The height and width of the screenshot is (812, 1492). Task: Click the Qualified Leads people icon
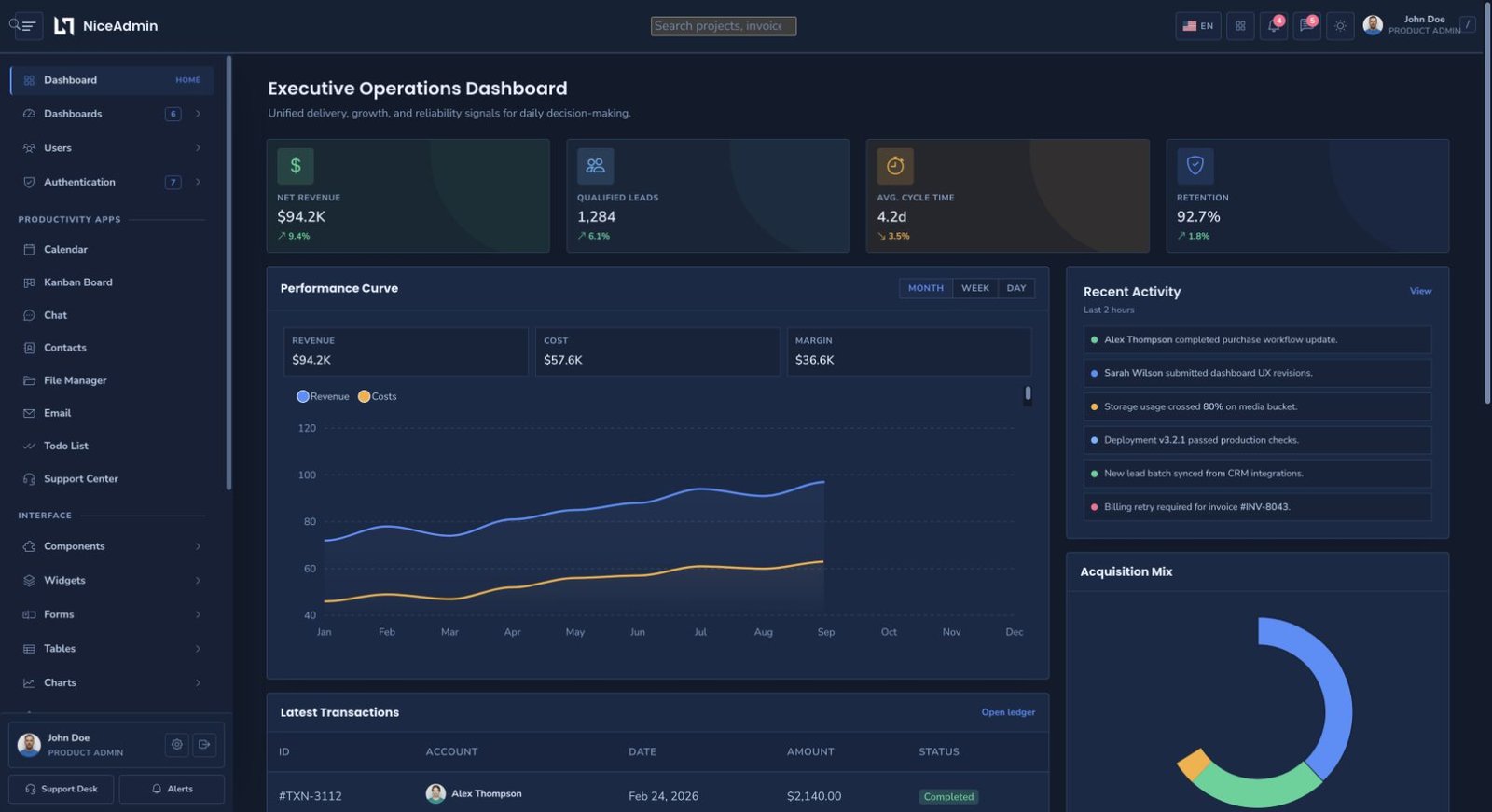coord(595,166)
